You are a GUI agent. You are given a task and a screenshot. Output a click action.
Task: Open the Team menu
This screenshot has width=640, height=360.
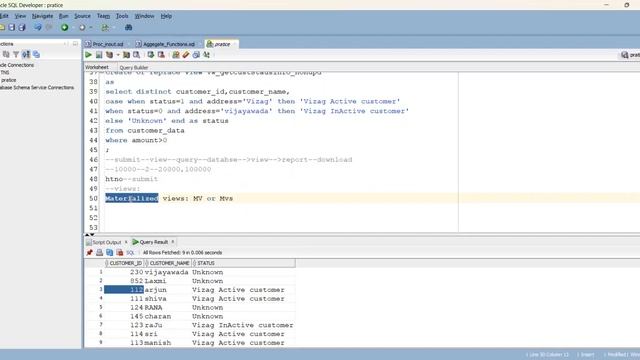click(103, 16)
